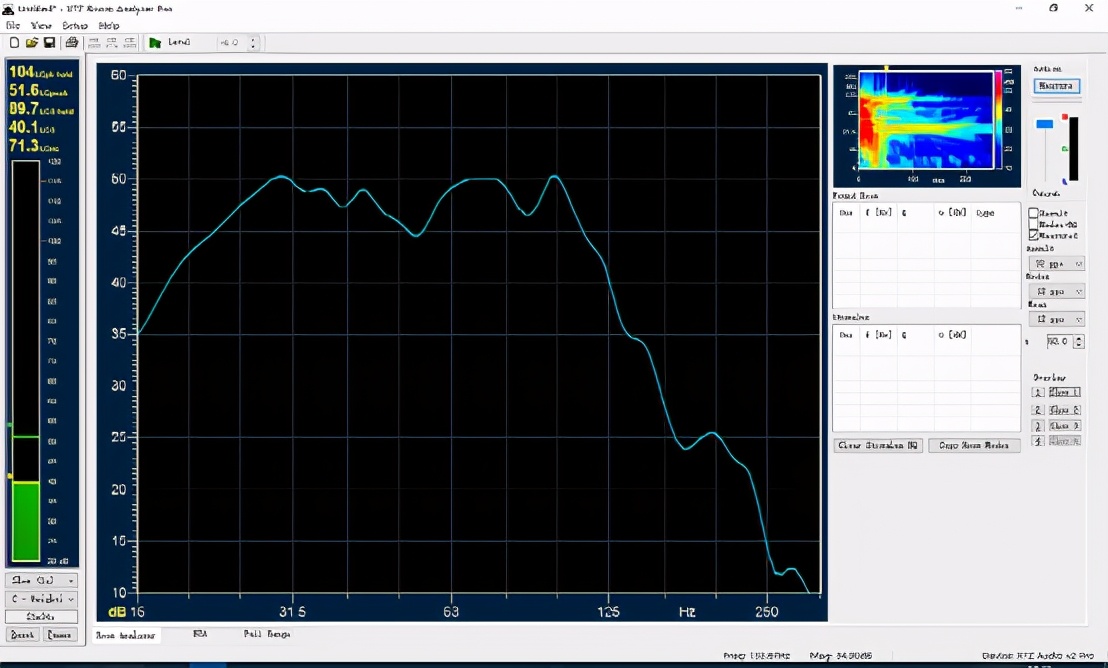Image resolution: width=1108 pixels, height=668 pixels.
Task: Click the Open folder icon in the toolbar
Action: (x=32, y=42)
